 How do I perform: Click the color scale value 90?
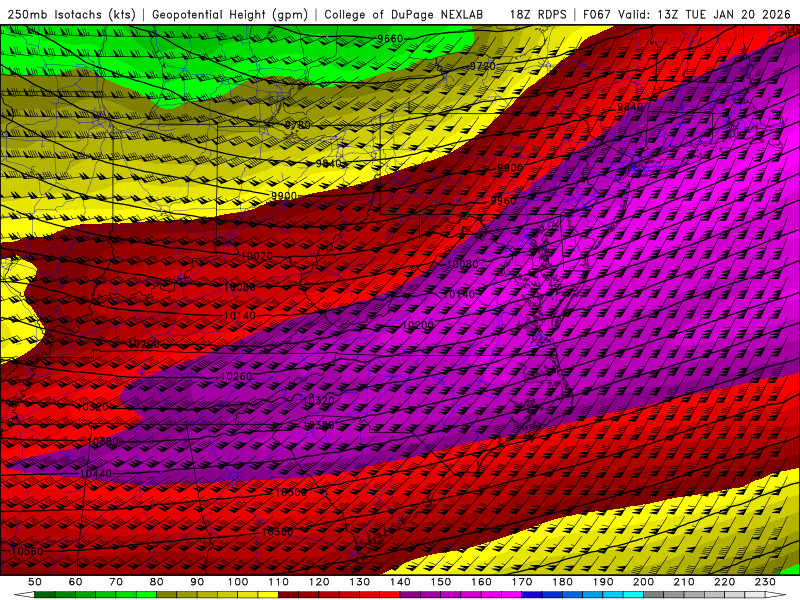coord(197,582)
